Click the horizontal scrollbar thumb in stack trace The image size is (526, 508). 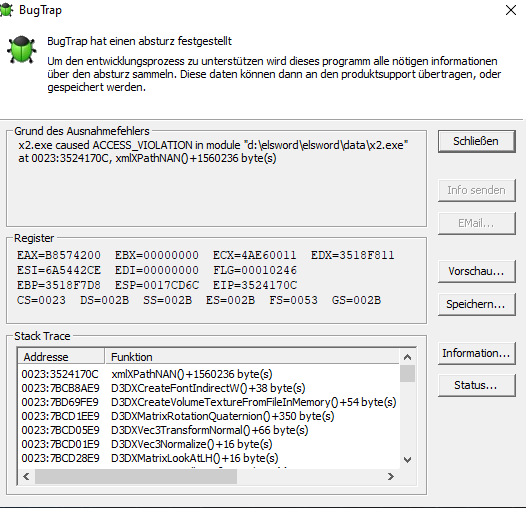(x=136, y=476)
